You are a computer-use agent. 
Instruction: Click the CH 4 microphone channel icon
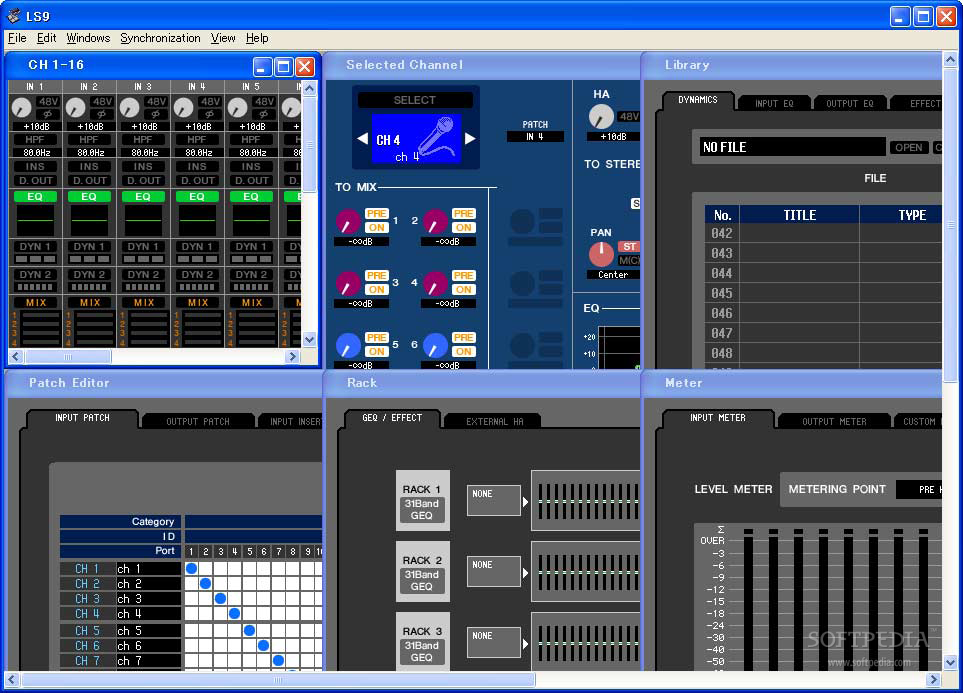point(416,139)
